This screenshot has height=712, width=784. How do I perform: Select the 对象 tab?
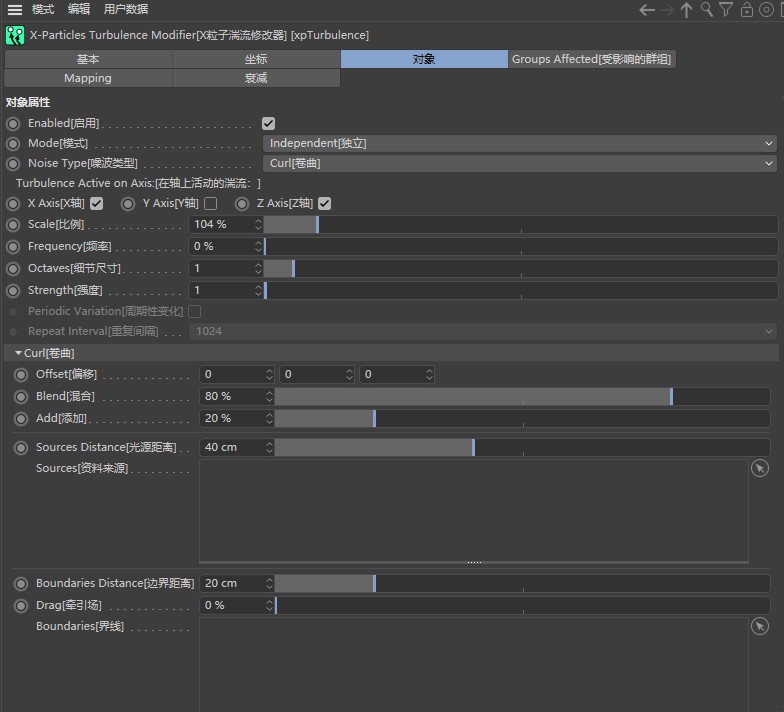coord(424,59)
